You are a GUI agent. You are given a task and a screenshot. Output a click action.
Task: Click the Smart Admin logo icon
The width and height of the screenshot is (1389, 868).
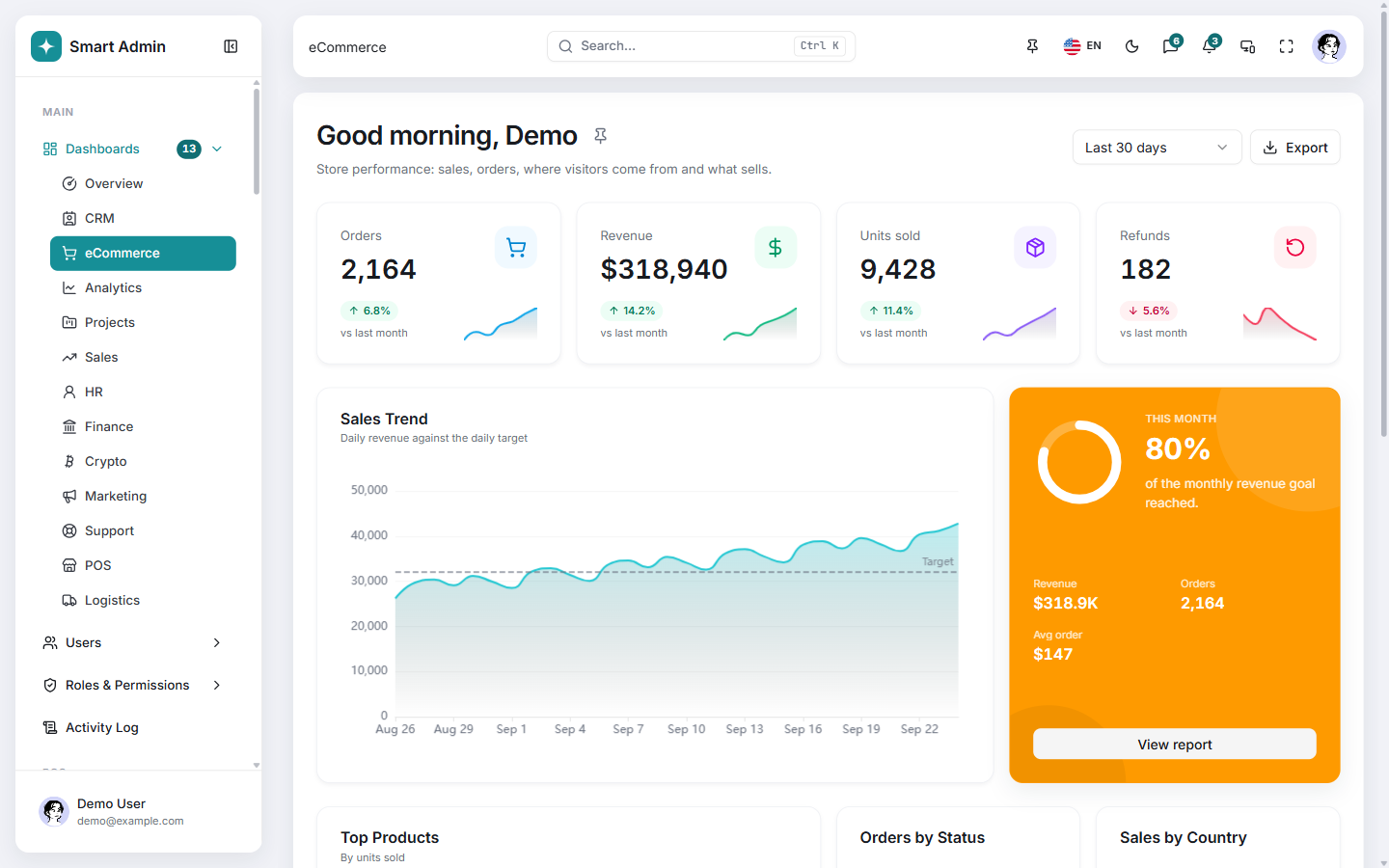click(46, 46)
